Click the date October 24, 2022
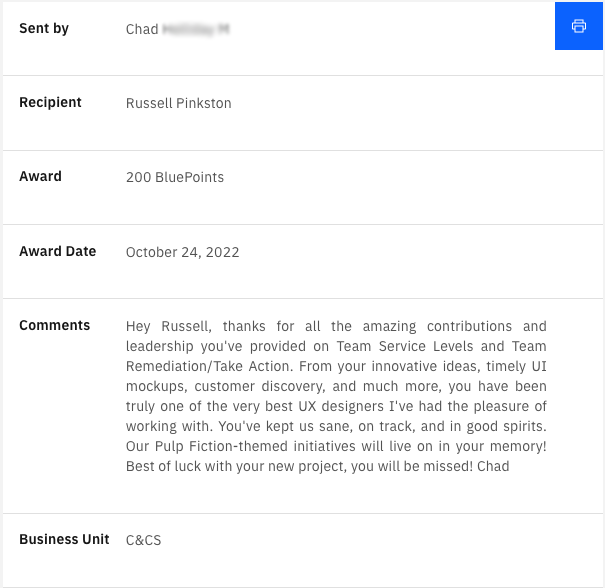This screenshot has width=605, height=588. [x=183, y=253]
